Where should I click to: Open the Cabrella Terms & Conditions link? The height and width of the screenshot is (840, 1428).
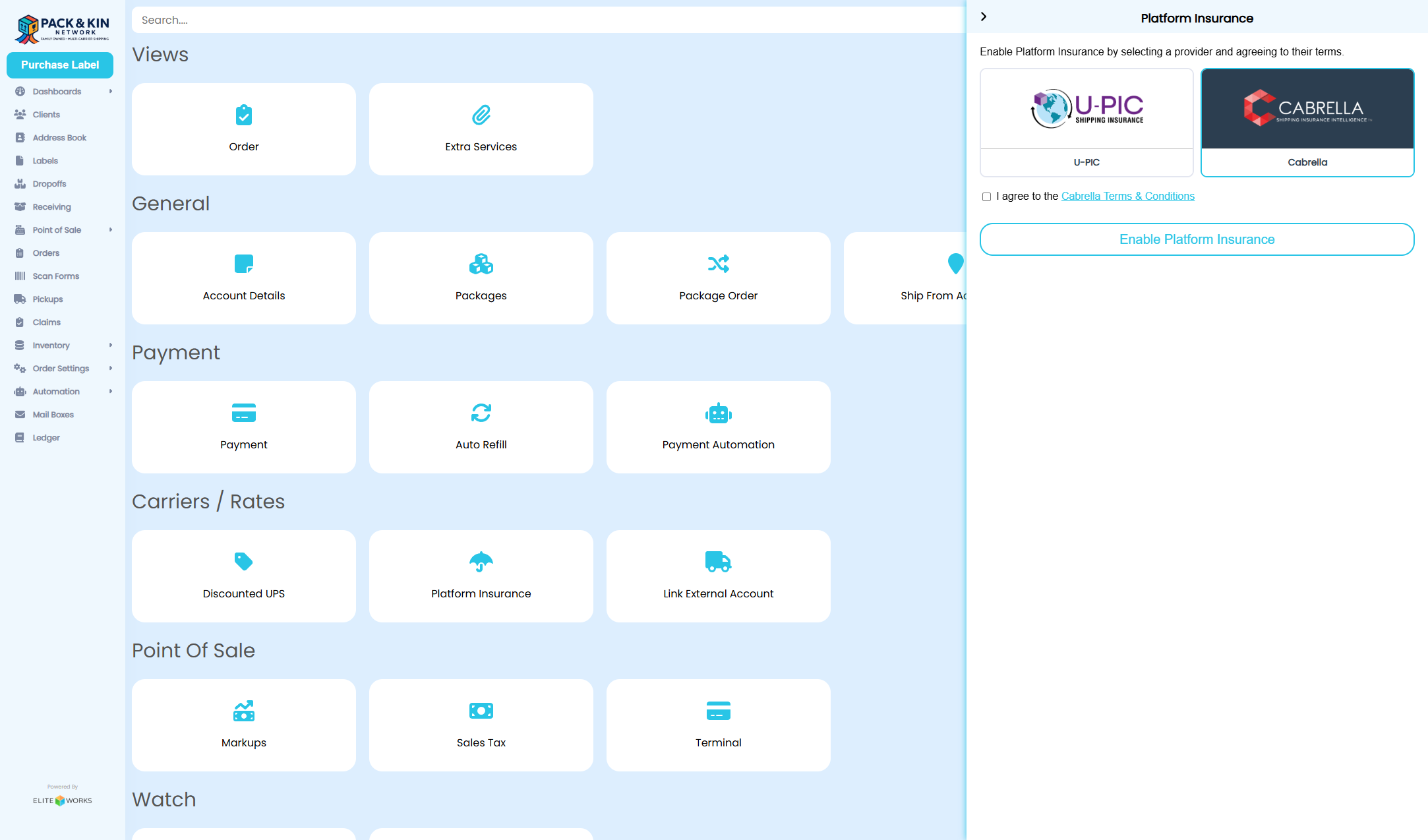[x=1127, y=196]
